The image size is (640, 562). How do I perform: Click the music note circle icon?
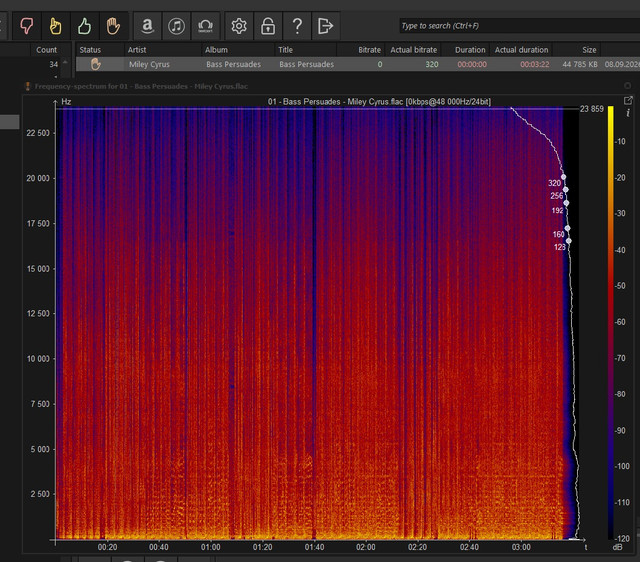coord(176,26)
